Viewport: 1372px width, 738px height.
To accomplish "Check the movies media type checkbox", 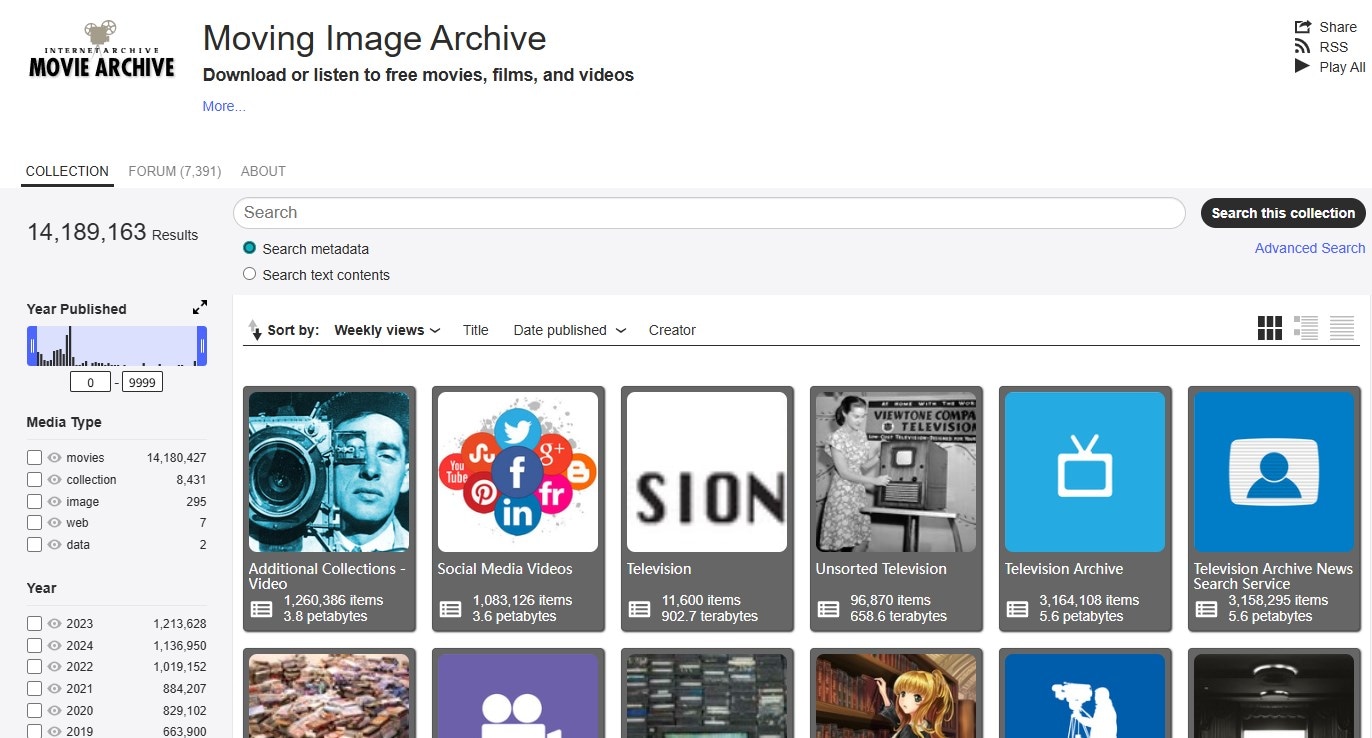I will (34, 458).
